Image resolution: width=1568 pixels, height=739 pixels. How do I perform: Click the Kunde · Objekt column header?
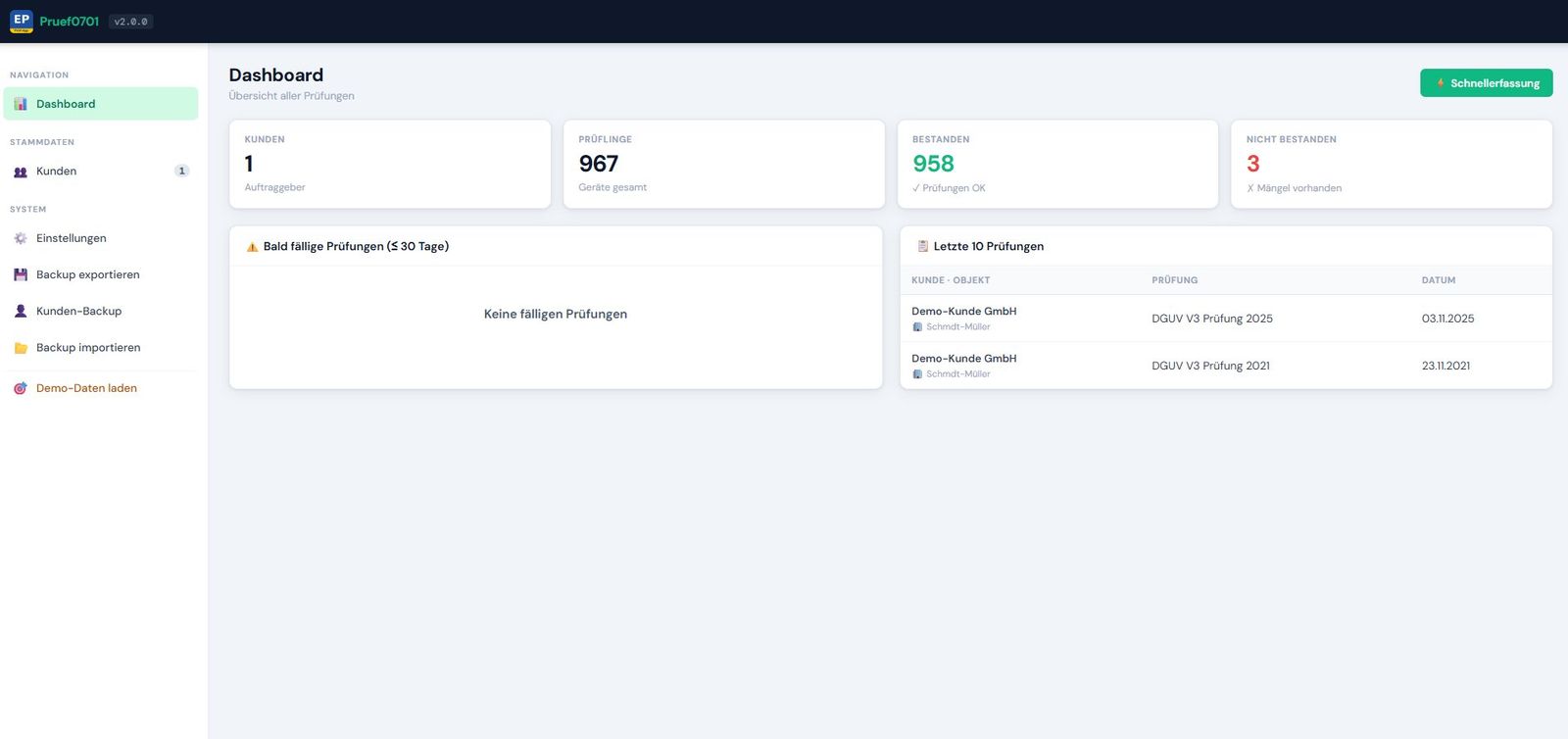pos(951,280)
